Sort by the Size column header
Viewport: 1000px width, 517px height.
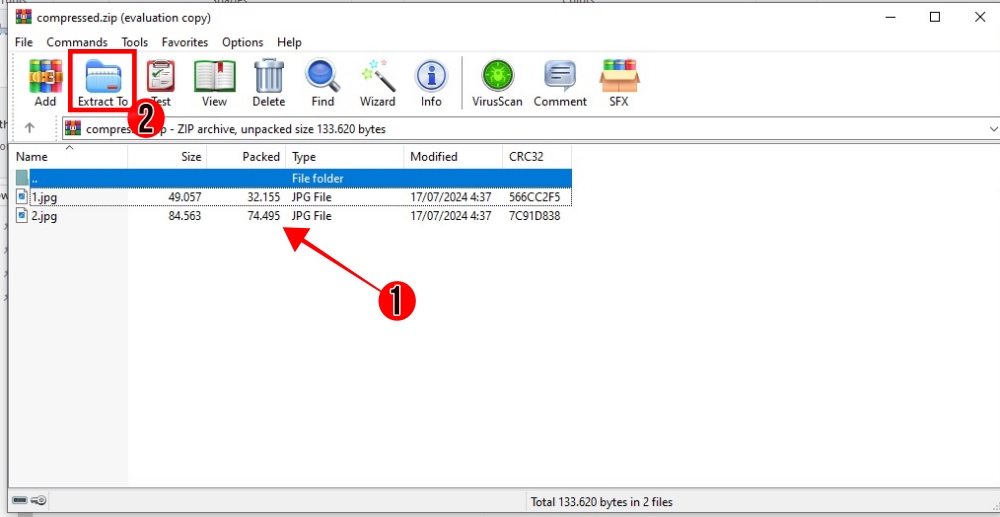[x=167, y=157]
